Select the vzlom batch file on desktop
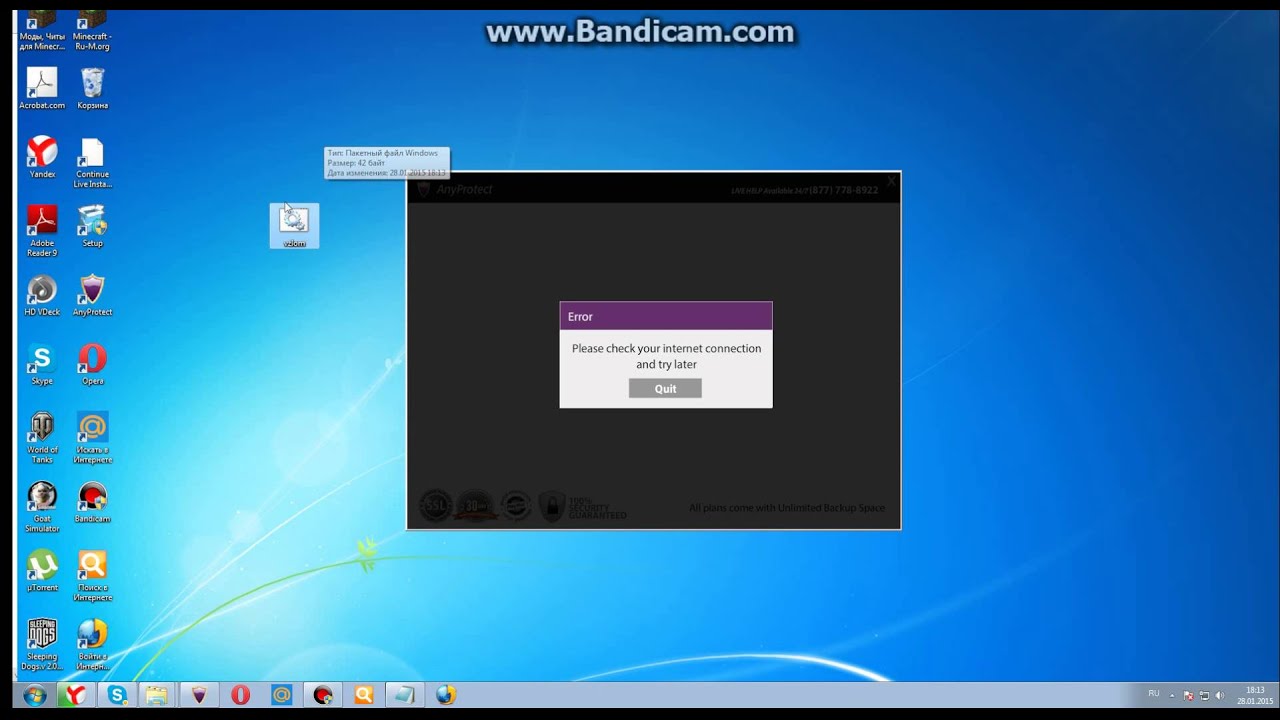 (294, 226)
